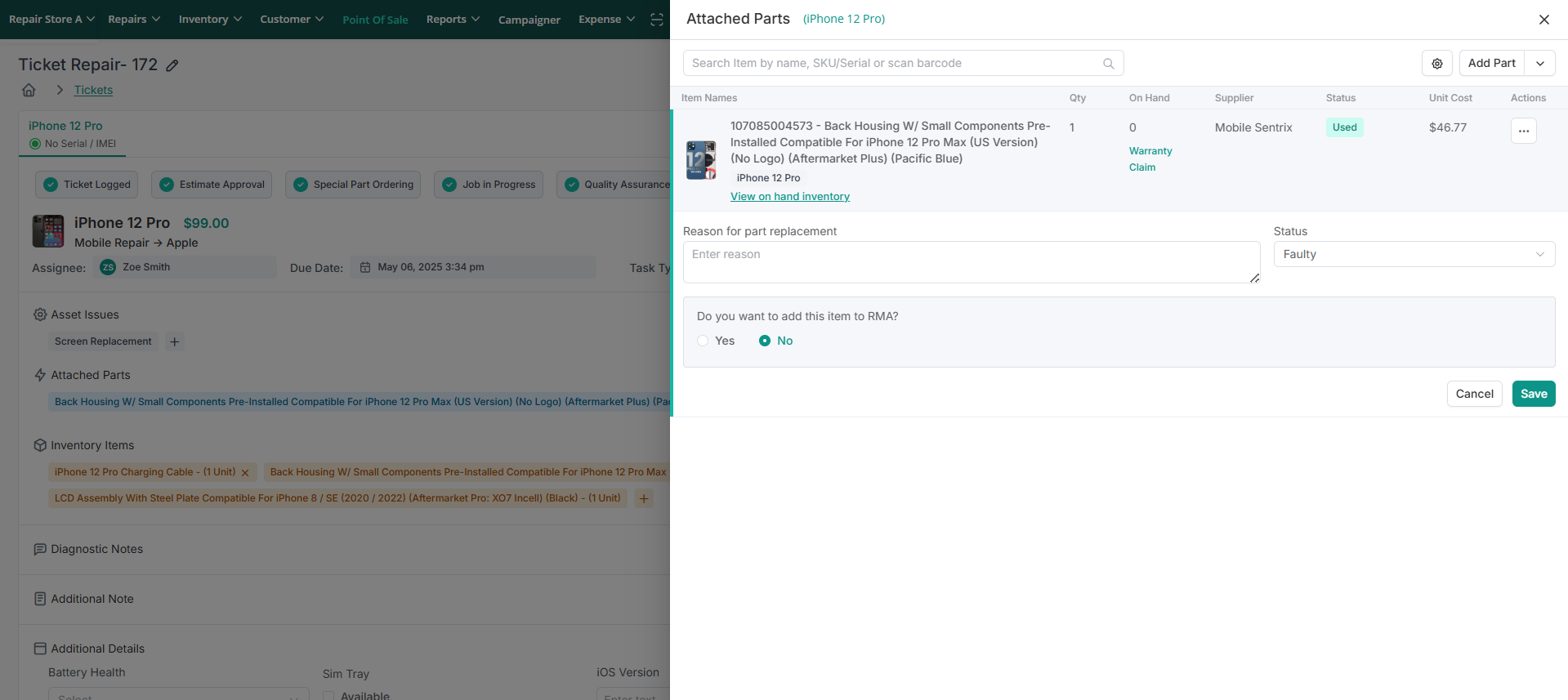Image resolution: width=1568 pixels, height=700 pixels.
Task: Open the Expense menu
Action: tap(606, 19)
